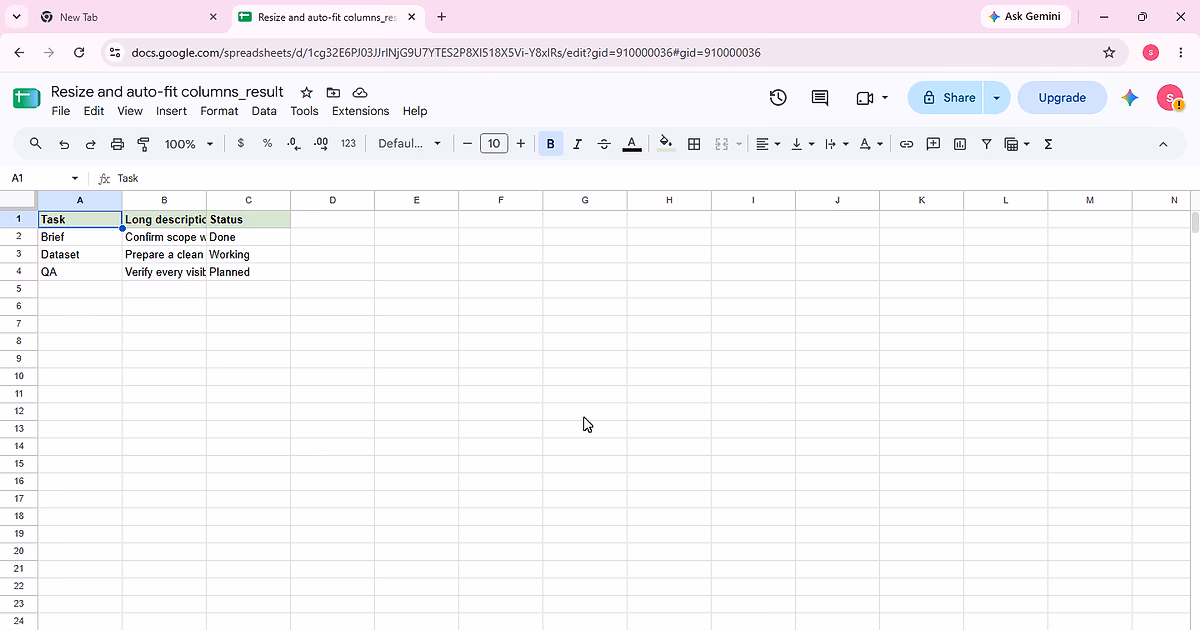Insert a chart
1200x630 pixels.
click(960, 144)
